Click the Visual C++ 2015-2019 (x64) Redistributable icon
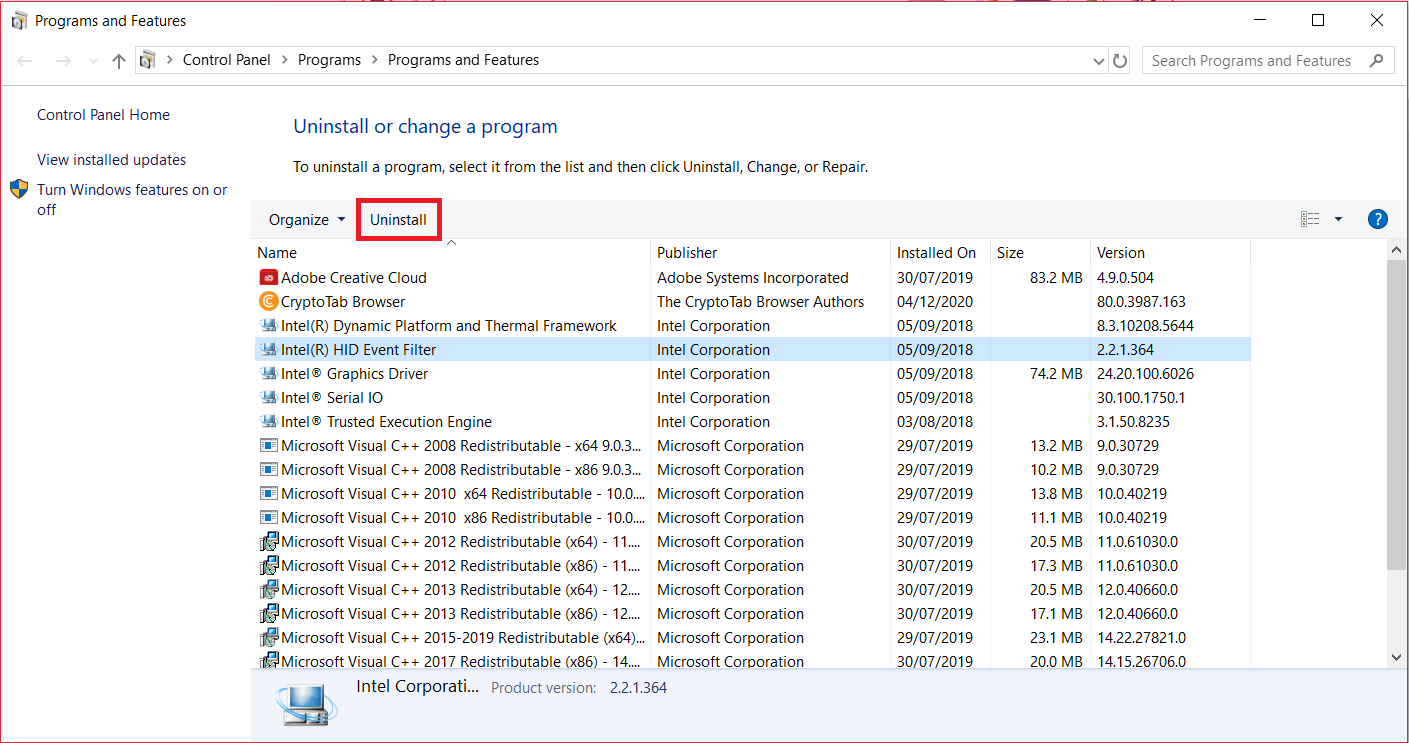Viewport: 1409px width, 743px height. pyautogui.click(x=268, y=638)
